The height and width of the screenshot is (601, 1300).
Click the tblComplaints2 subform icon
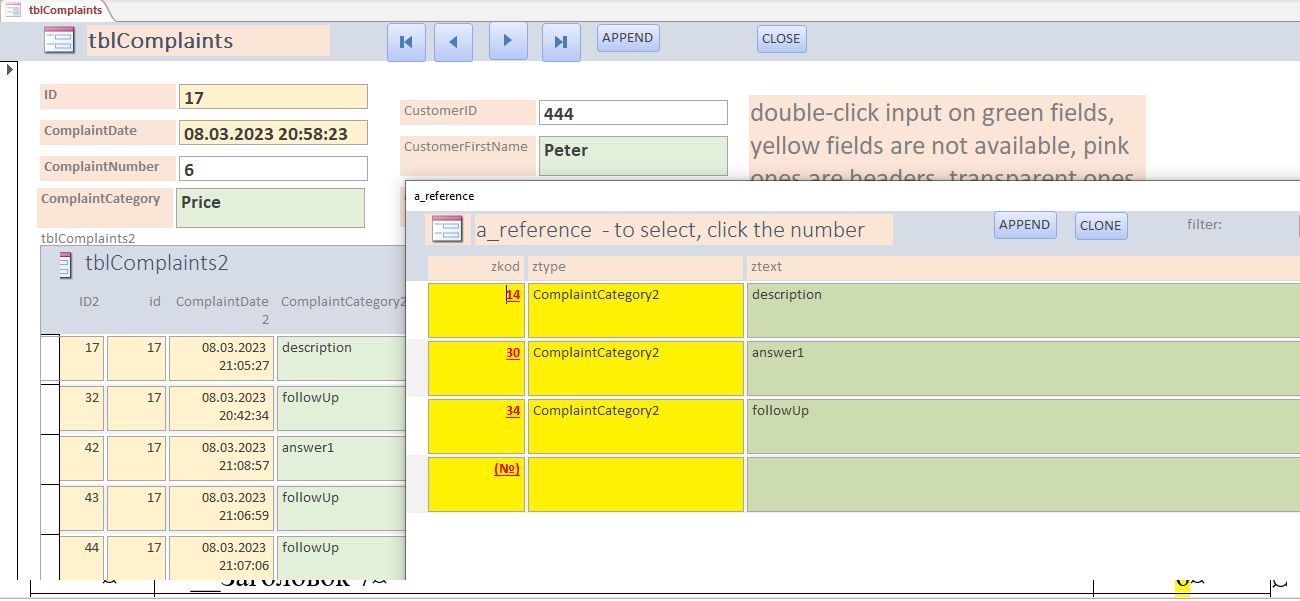tap(65, 264)
